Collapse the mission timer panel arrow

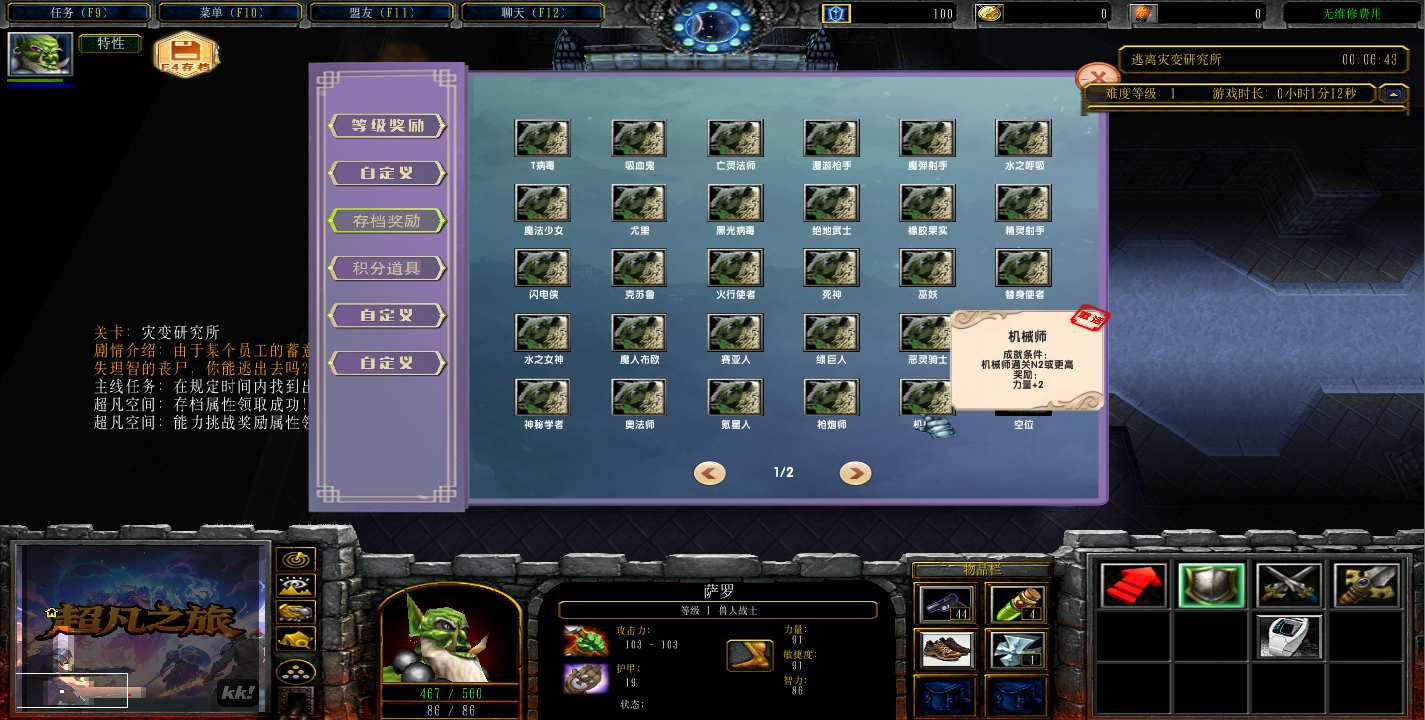[x=1392, y=94]
